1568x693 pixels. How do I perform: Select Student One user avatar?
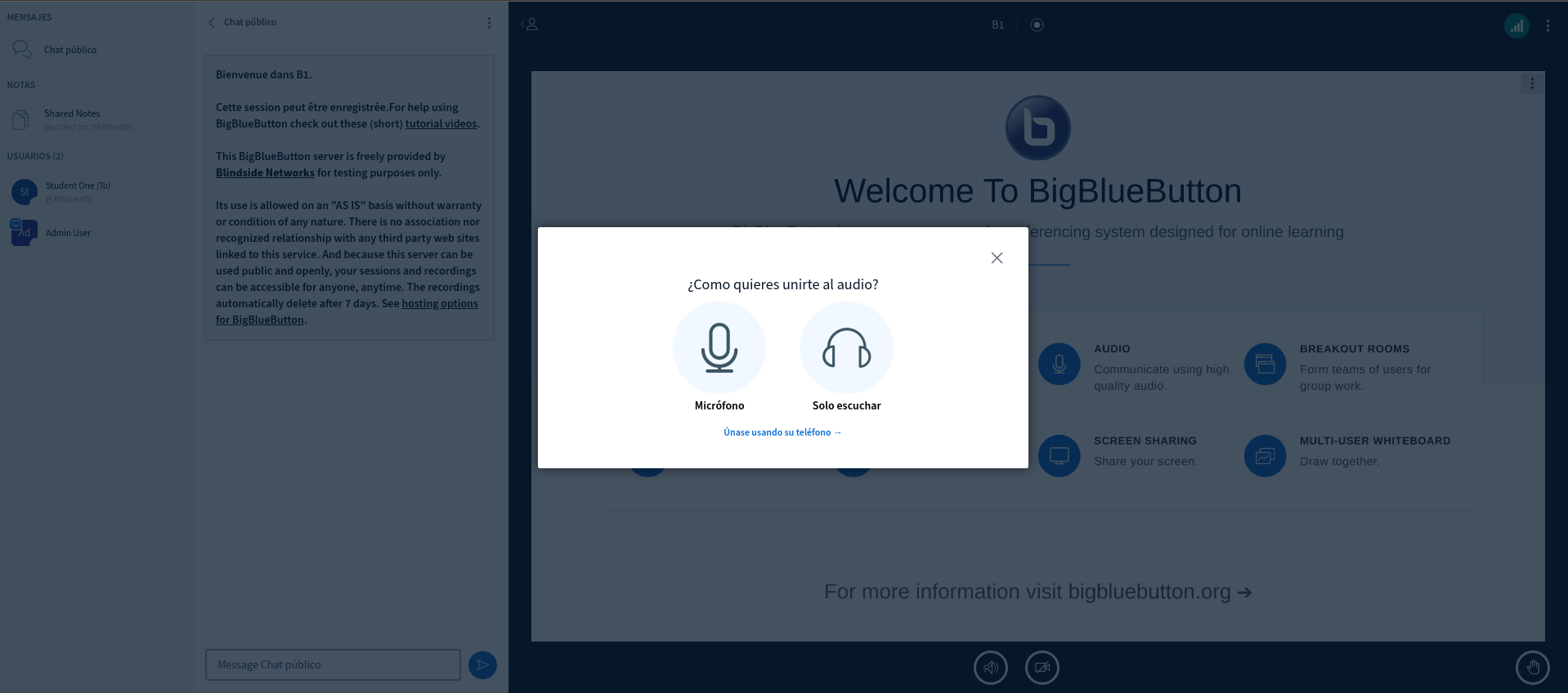(x=25, y=192)
